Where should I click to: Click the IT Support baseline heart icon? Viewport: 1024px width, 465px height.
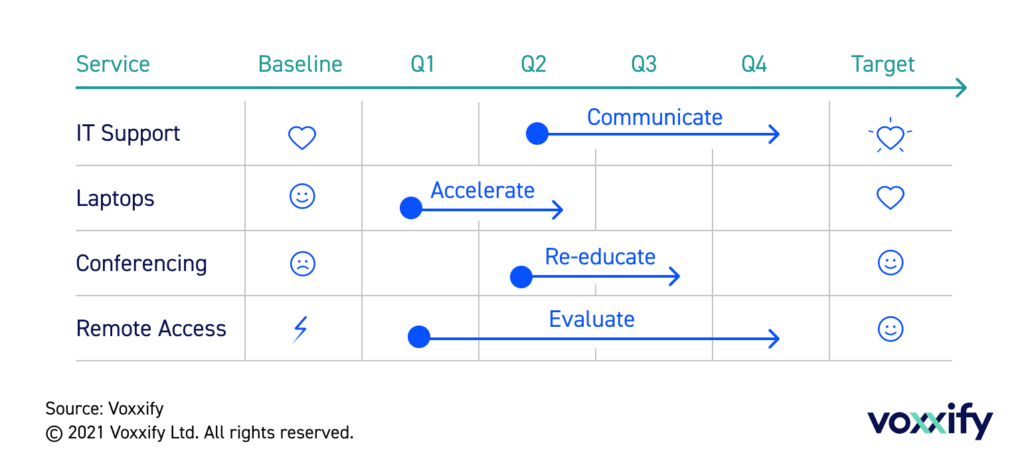(x=302, y=138)
